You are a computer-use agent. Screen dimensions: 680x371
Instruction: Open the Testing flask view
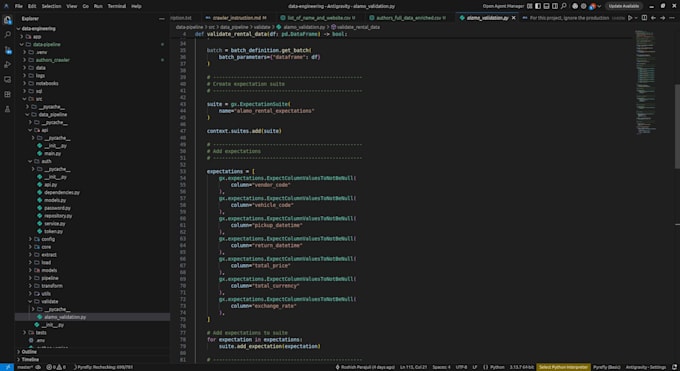(7, 109)
